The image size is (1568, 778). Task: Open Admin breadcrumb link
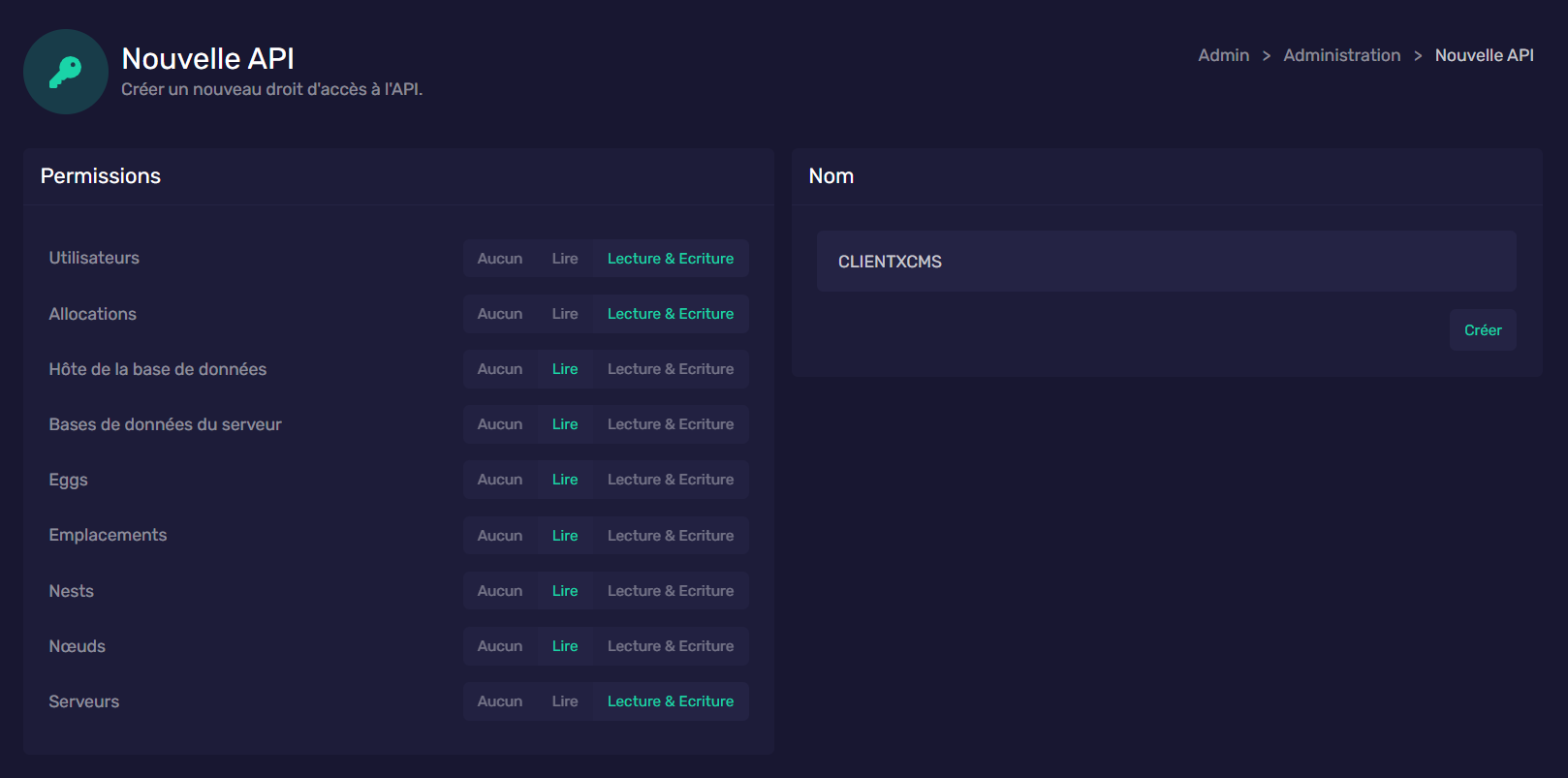[1223, 55]
